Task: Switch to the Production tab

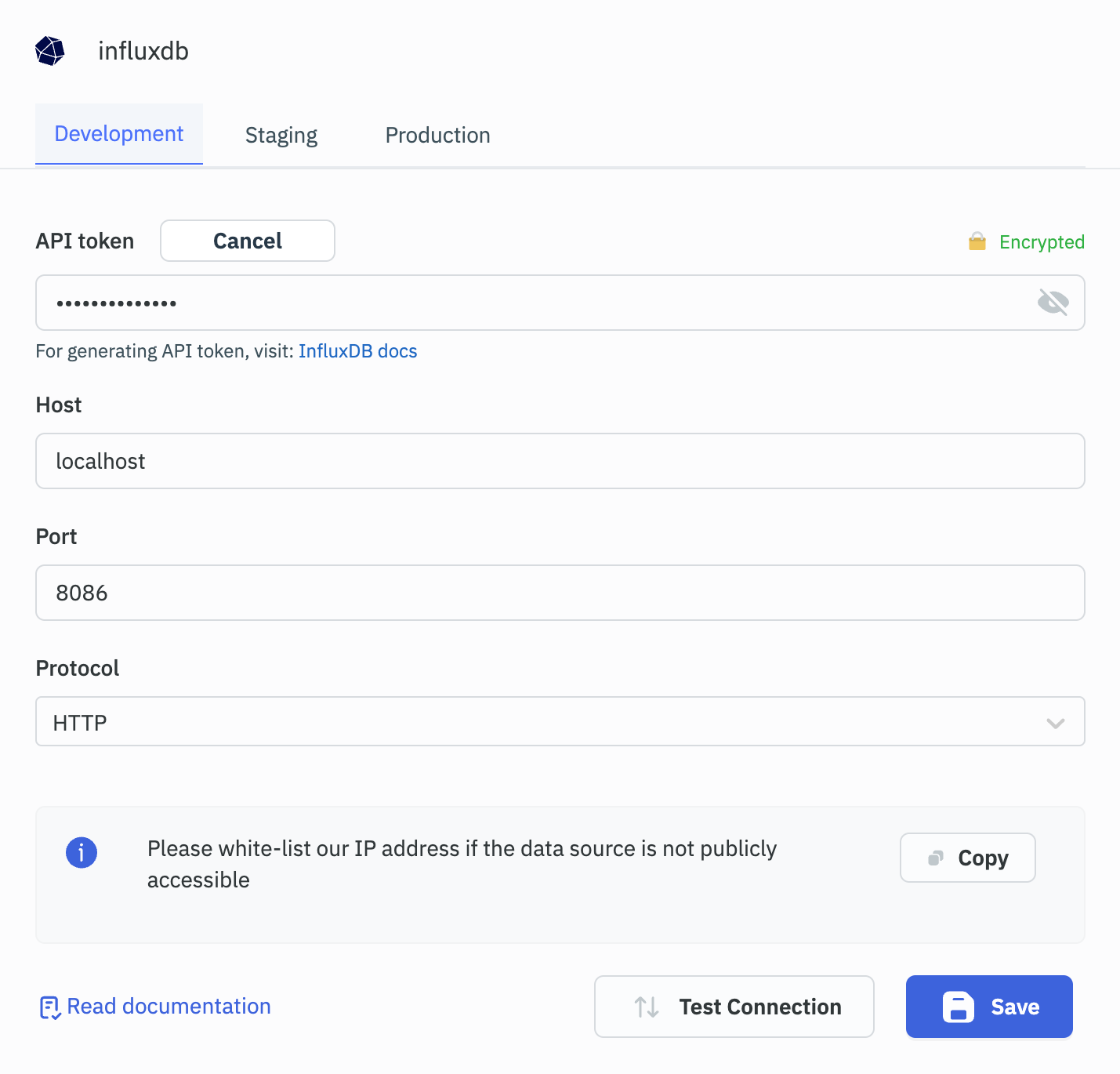Action: (x=437, y=136)
